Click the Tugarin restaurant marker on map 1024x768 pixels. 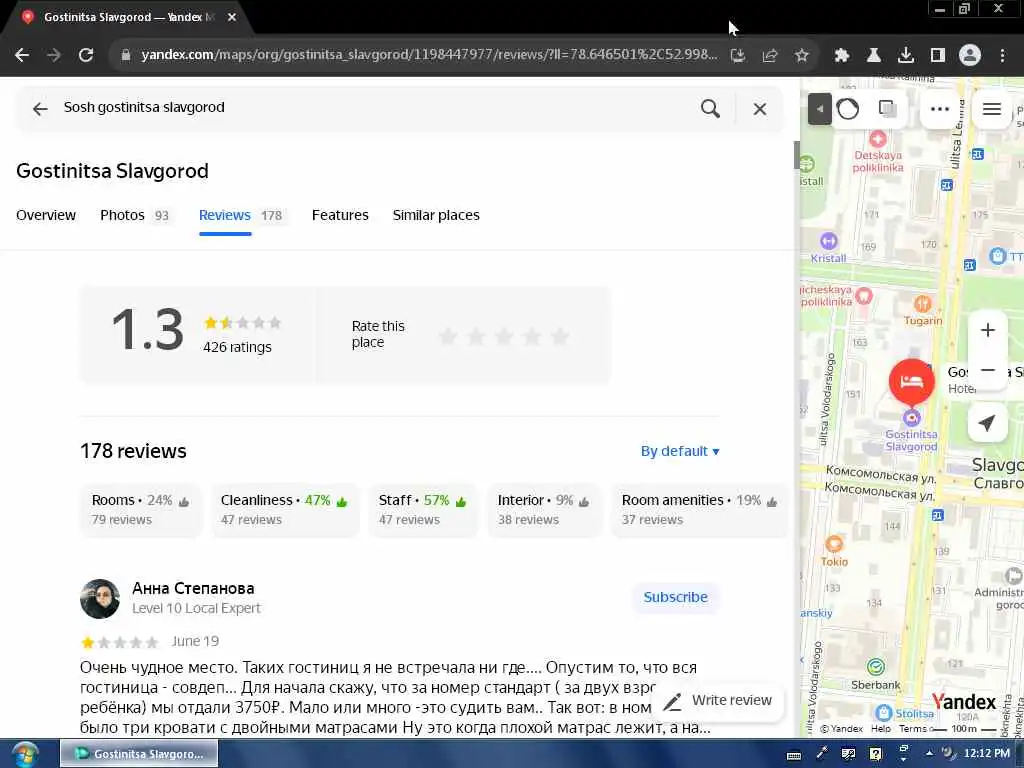[922, 303]
